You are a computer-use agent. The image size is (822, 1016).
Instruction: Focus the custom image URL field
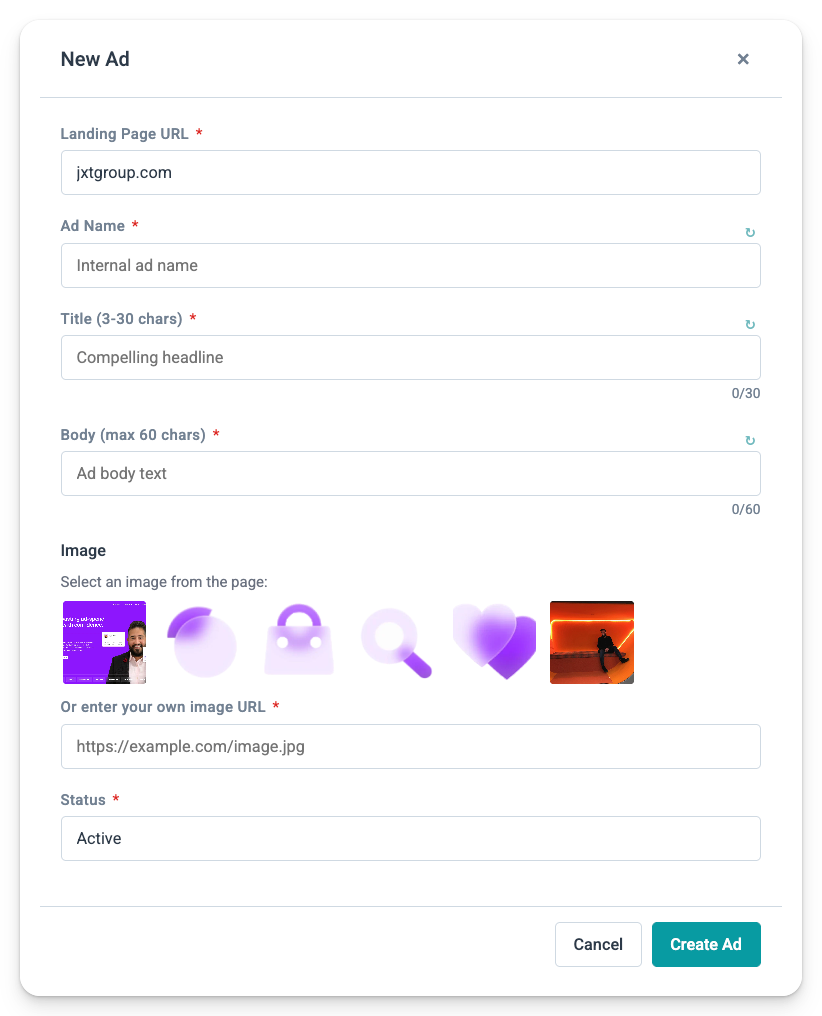point(411,746)
